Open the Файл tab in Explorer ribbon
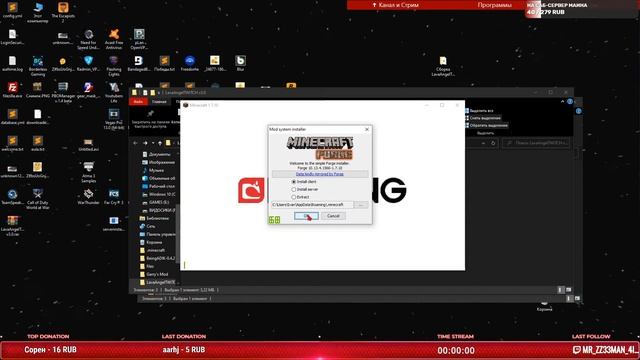The width and height of the screenshot is (640, 360). (x=138, y=102)
